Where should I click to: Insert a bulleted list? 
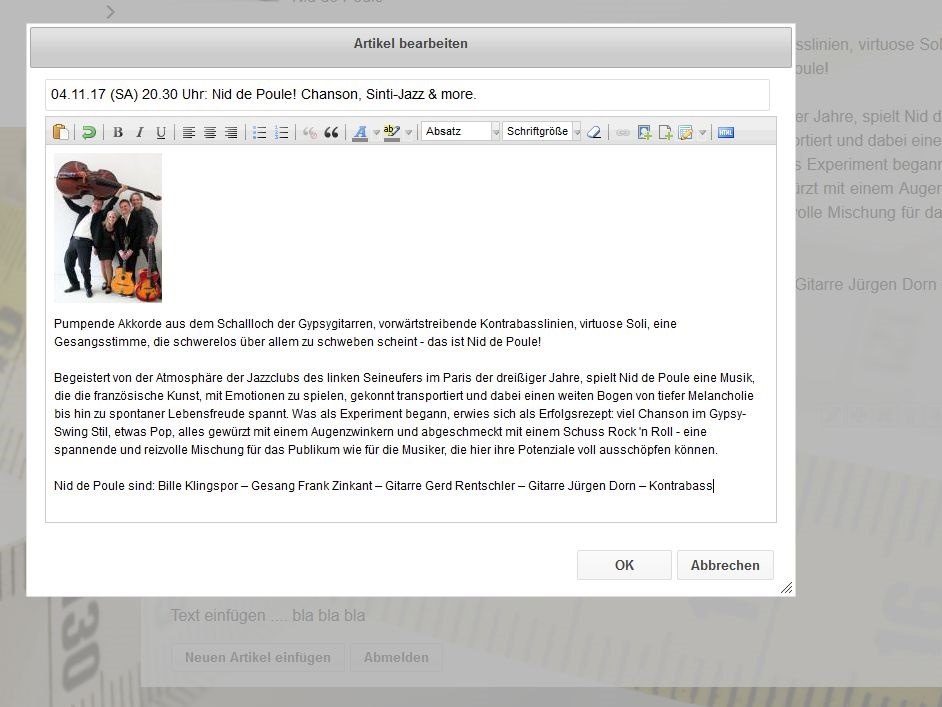[x=259, y=132]
